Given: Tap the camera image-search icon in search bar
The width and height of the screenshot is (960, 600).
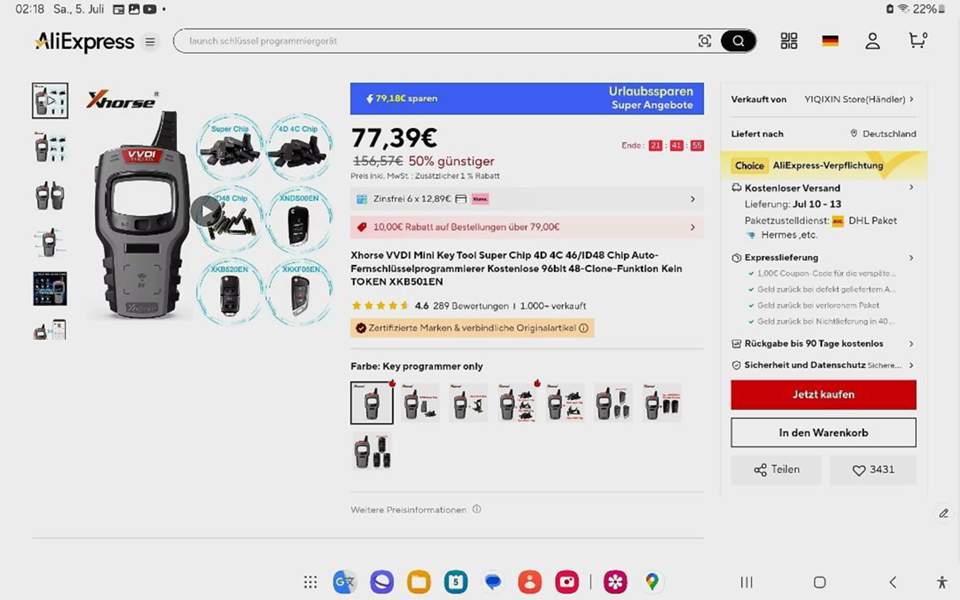Looking at the screenshot, I should pos(705,41).
